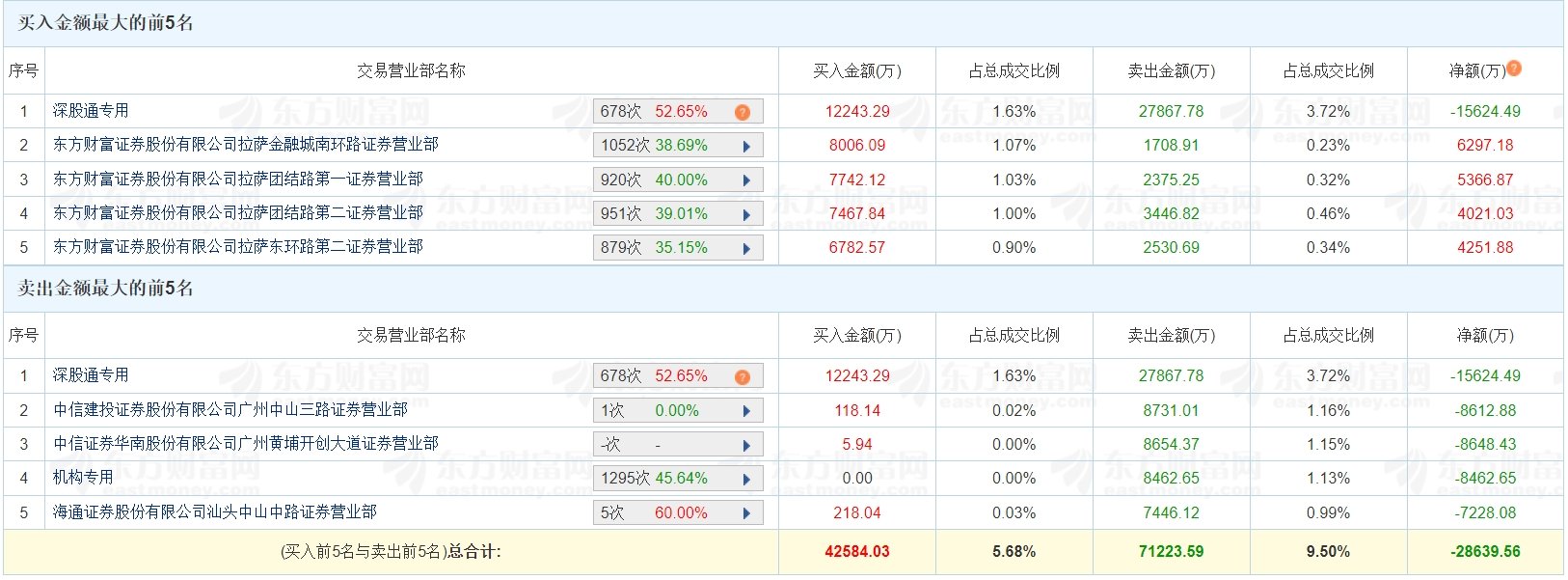The width and height of the screenshot is (1568, 580).
Task: Click net amount -8462.65 cell
Action: pos(1486,479)
